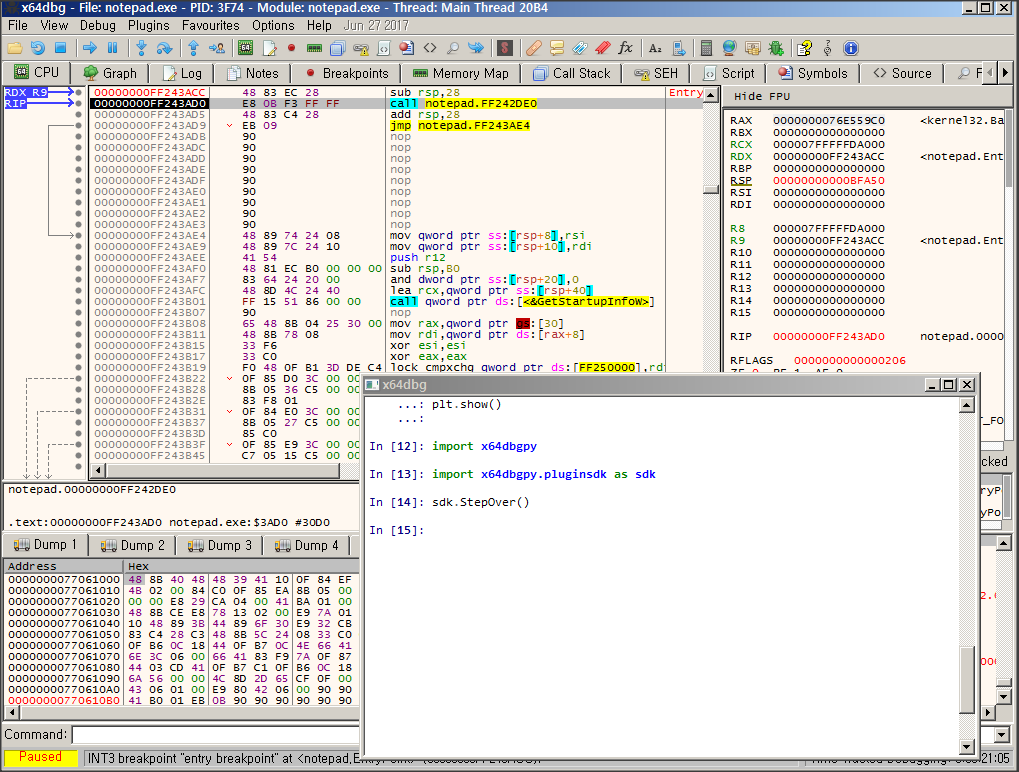Open the Options menu
This screenshot has width=1019, height=772.
pos(273,25)
